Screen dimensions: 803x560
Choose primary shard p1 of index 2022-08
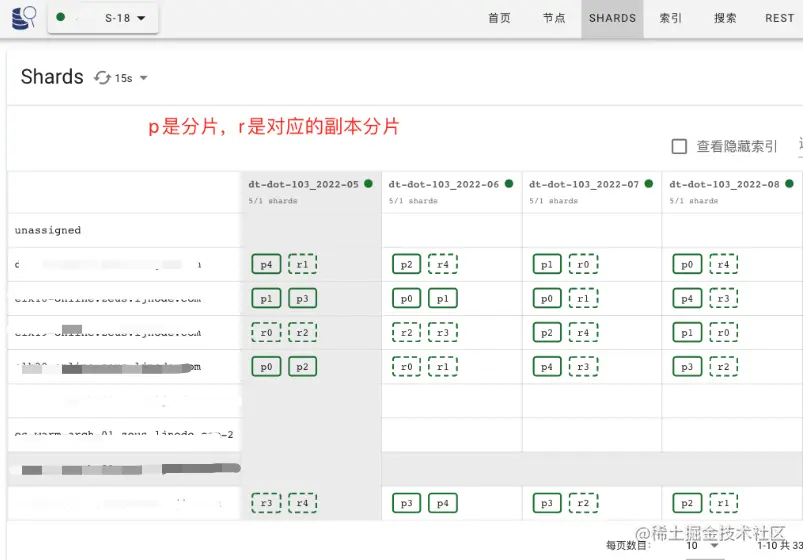(687, 333)
